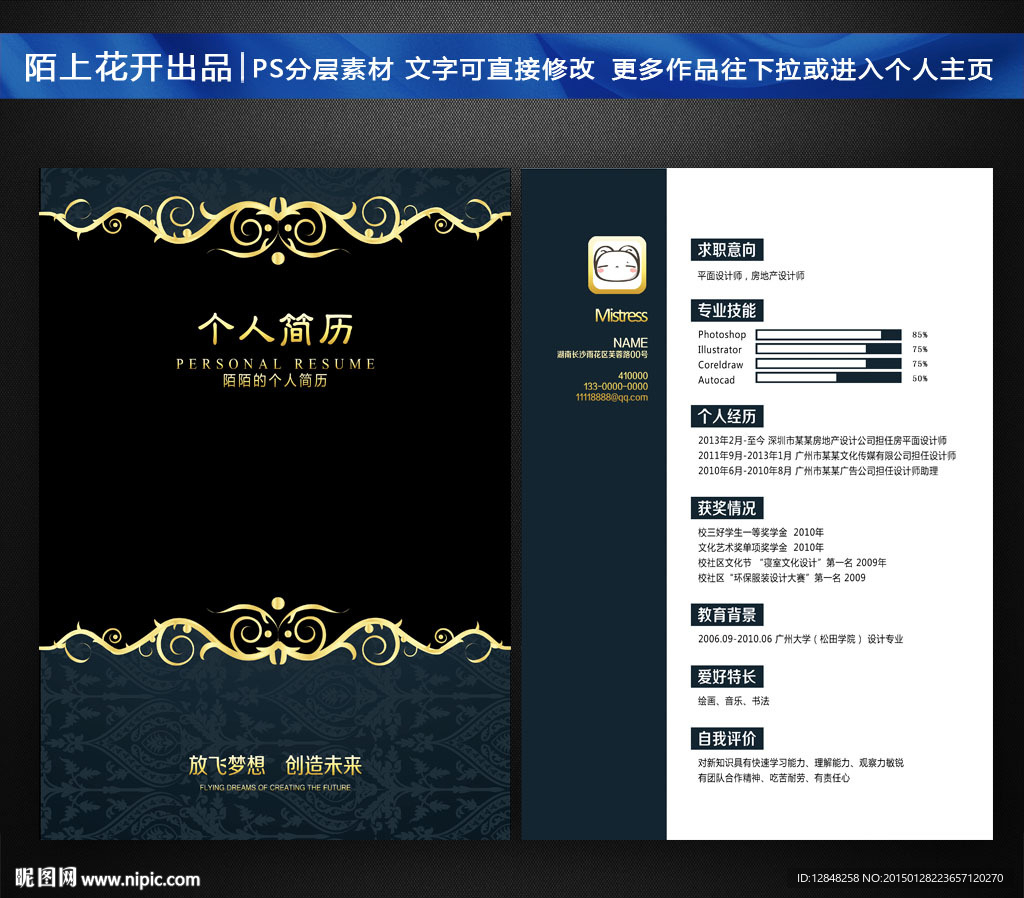The height and width of the screenshot is (898, 1024).
Task: Click the 50% value beside Autocad
Action: (920, 378)
